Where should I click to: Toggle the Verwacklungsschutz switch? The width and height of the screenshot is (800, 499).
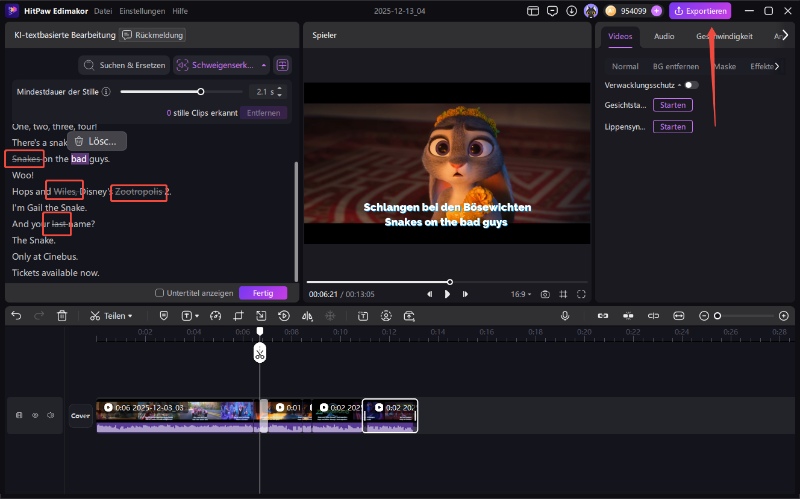pos(691,86)
